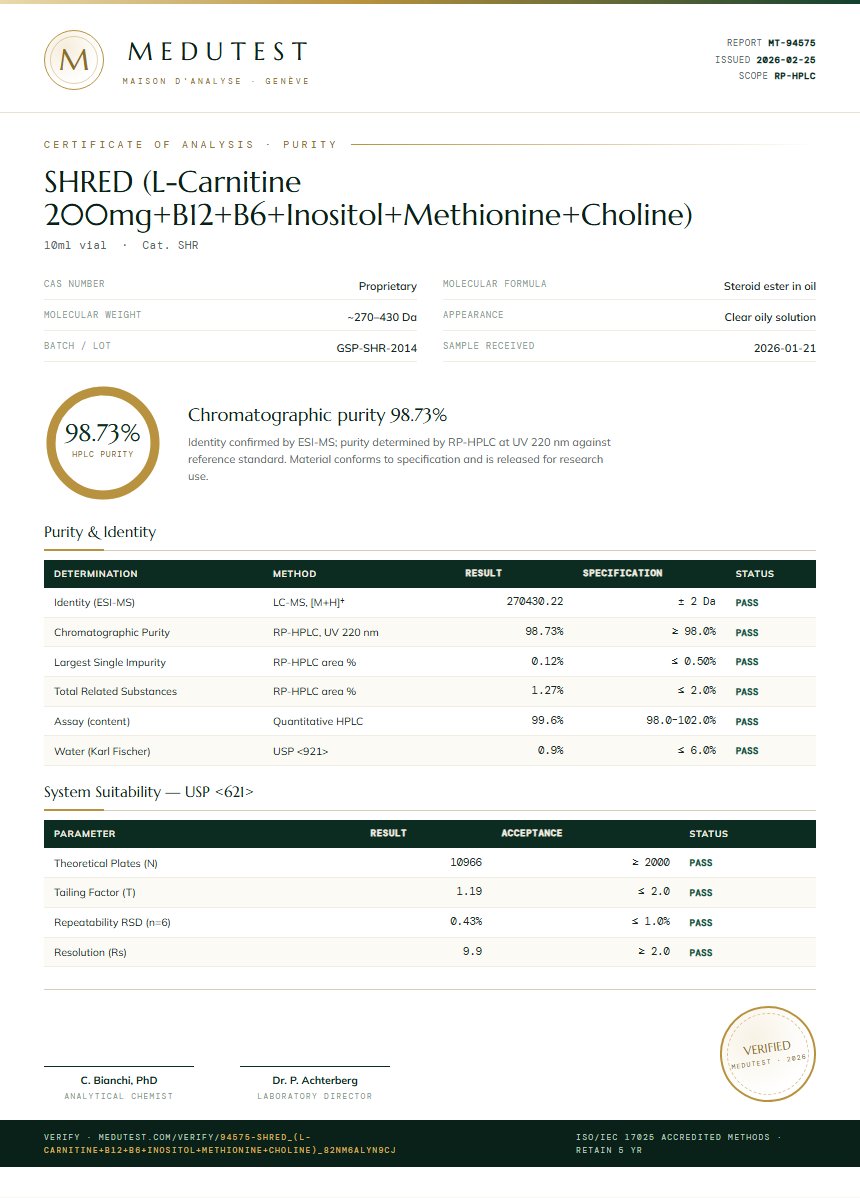Click the METHOD column header
Screen dimensions: 860x1198
click(x=294, y=574)
